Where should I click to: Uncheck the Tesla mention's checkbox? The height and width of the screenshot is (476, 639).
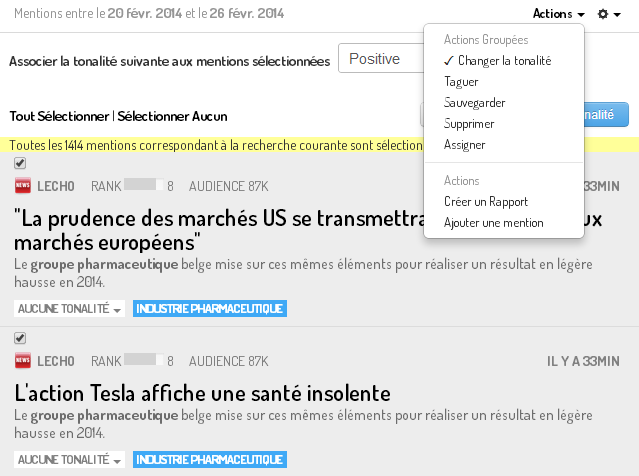(x=20, y=338)
